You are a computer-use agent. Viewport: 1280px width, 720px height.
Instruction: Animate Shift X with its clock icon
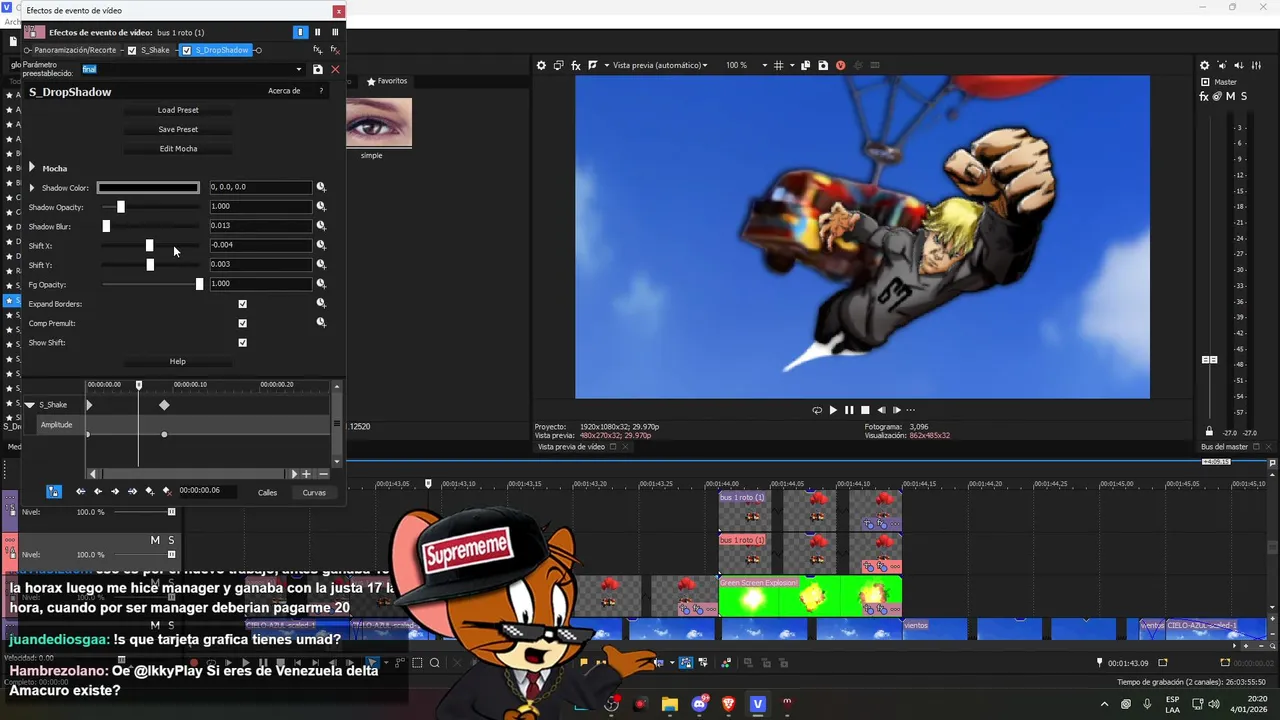click(x=321, y=245)
